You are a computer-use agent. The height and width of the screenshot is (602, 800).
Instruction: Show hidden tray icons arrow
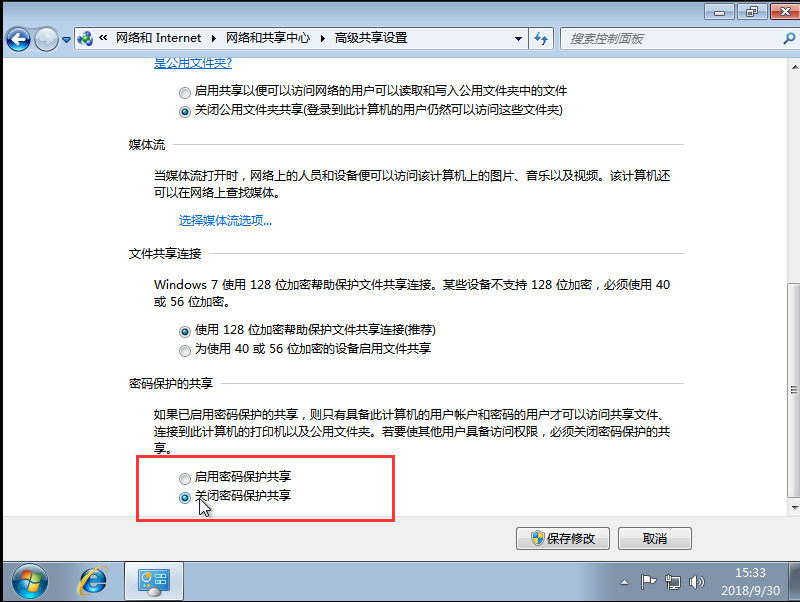click(x=624, y=581)
